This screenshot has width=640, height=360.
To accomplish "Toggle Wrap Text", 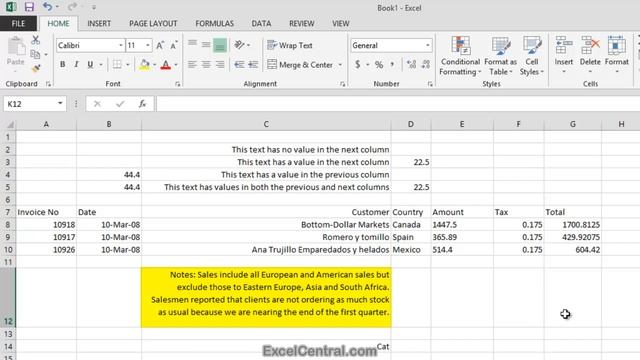I will pos(290,45).
